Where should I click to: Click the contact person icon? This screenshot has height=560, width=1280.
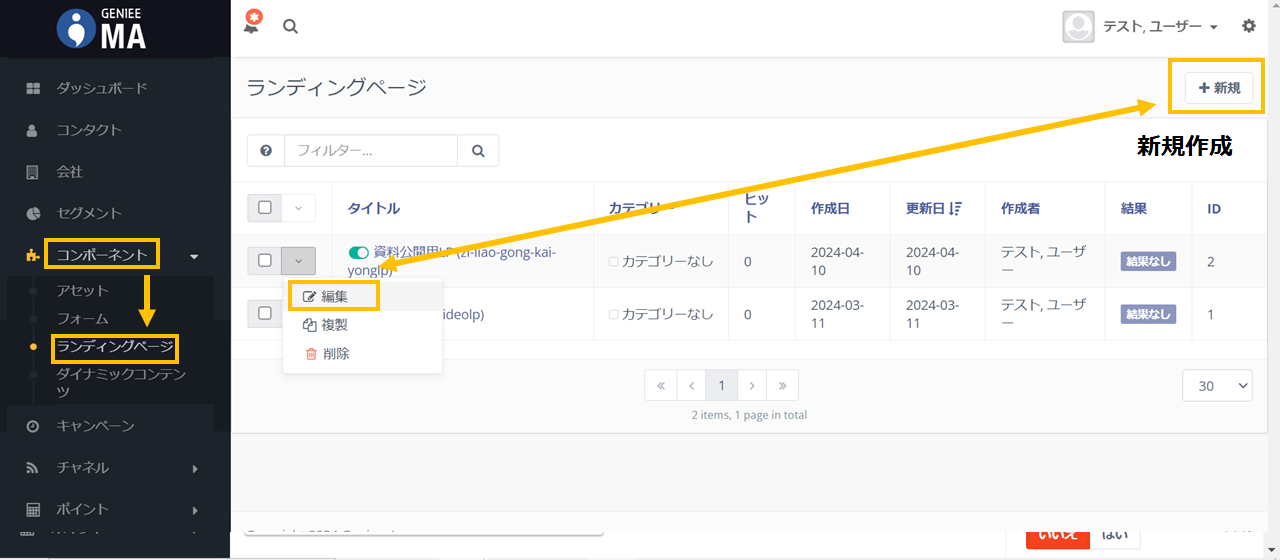point(32,130)
